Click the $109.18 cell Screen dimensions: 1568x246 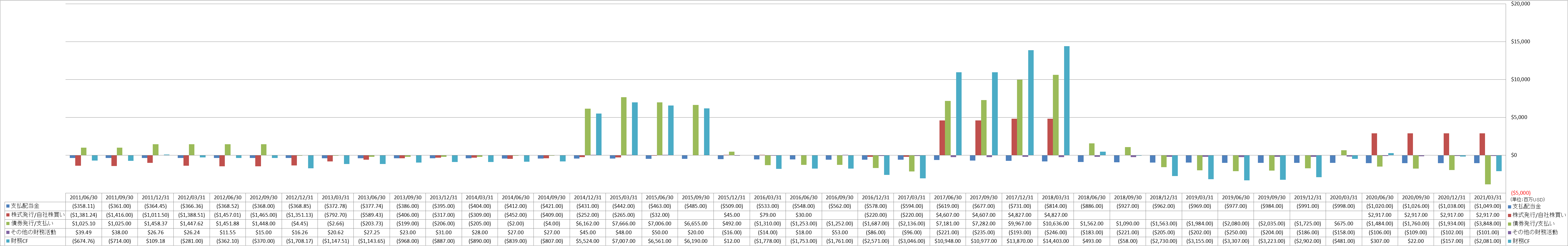tap(155, 241)
